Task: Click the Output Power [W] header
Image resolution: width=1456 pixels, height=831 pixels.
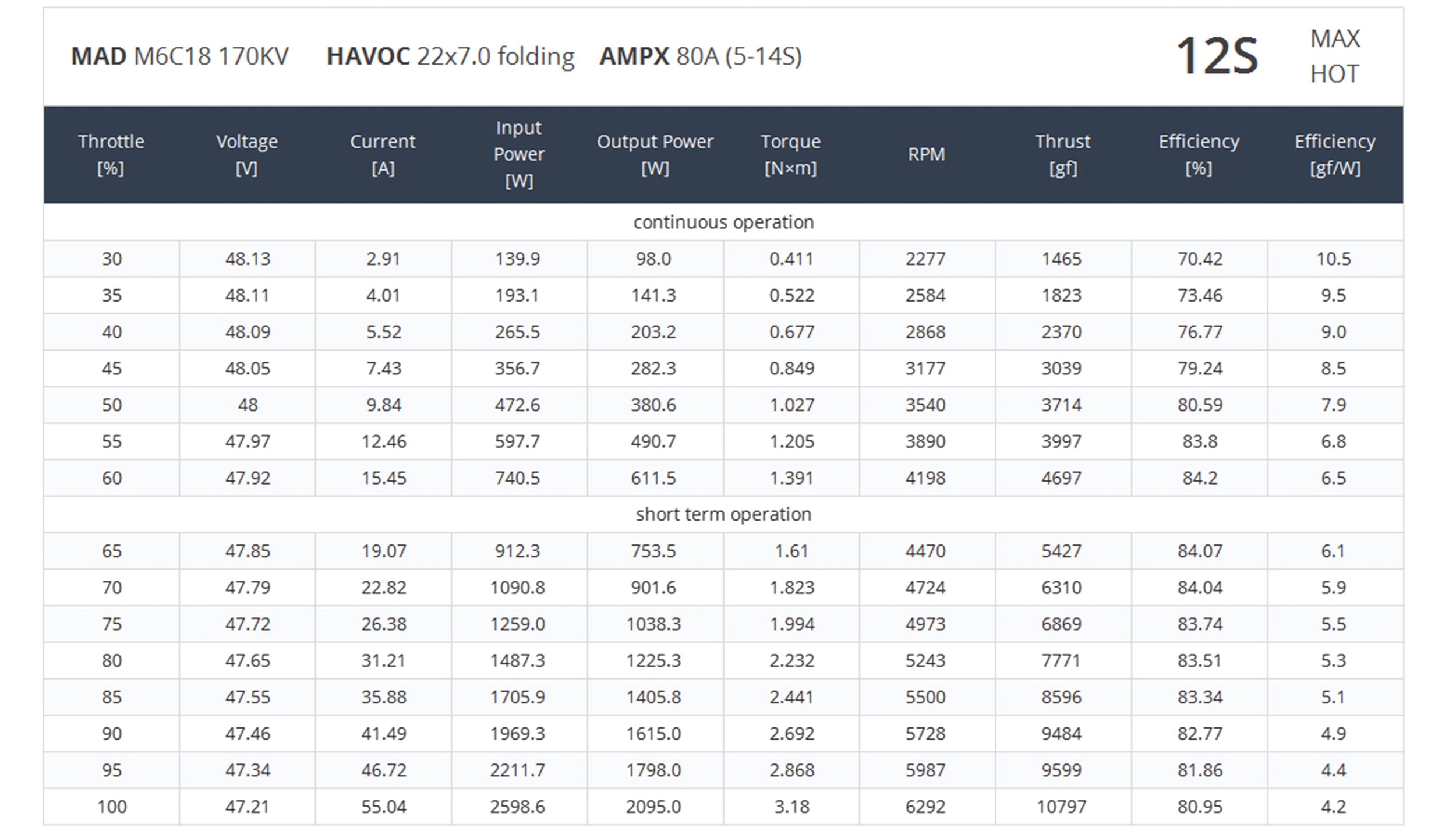Action: coord(655,154)
